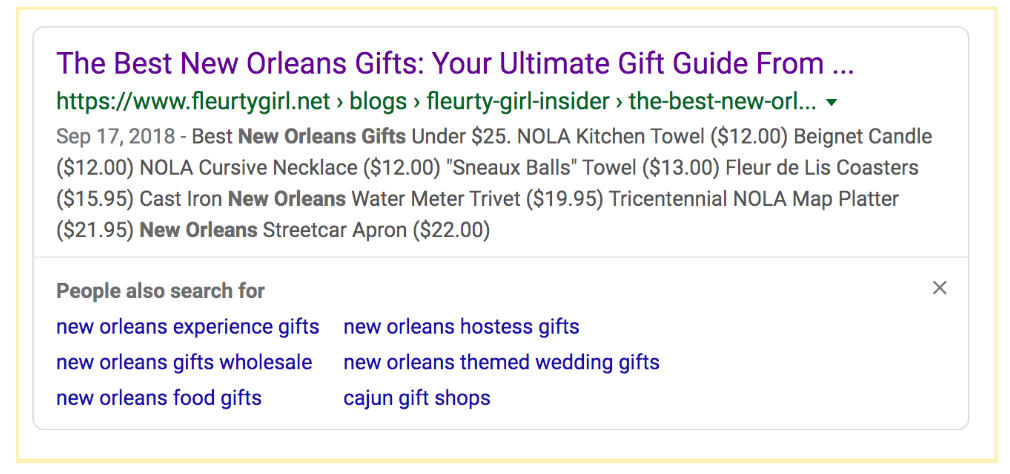Screen dimensions: 1010x474
Task: Dismiss the 'People also search for' box
Action: 939,288
